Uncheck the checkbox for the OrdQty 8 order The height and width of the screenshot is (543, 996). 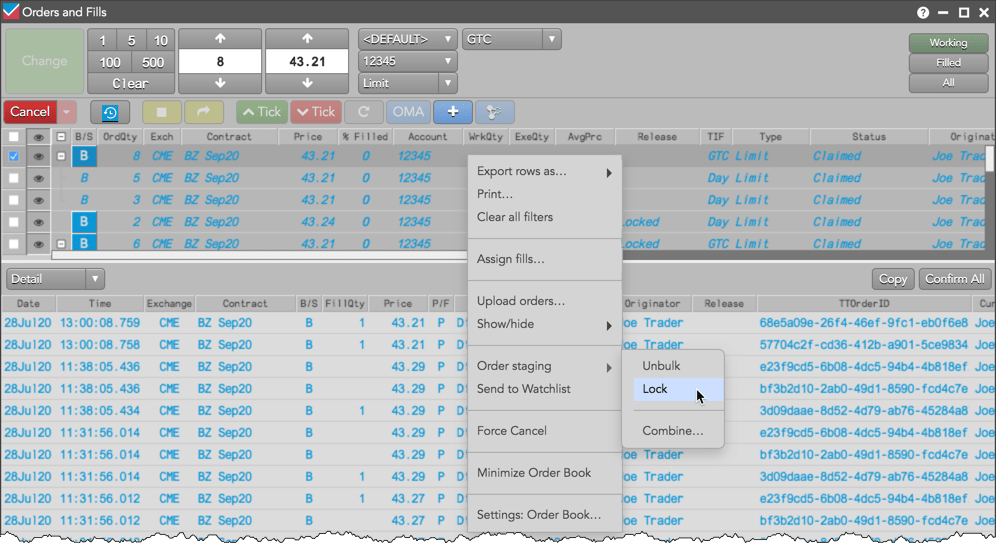(13, 156)
